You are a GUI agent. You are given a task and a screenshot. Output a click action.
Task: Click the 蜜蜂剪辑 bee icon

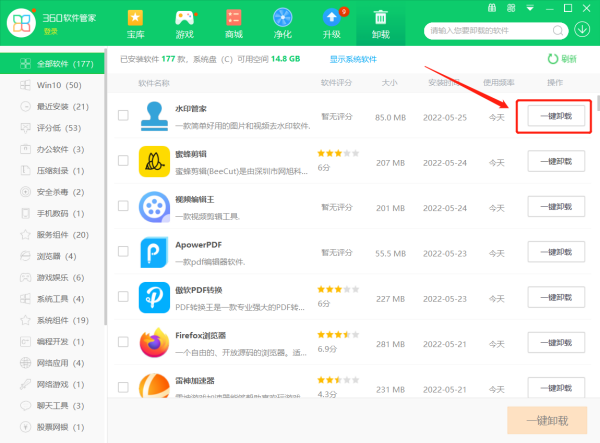154,161
